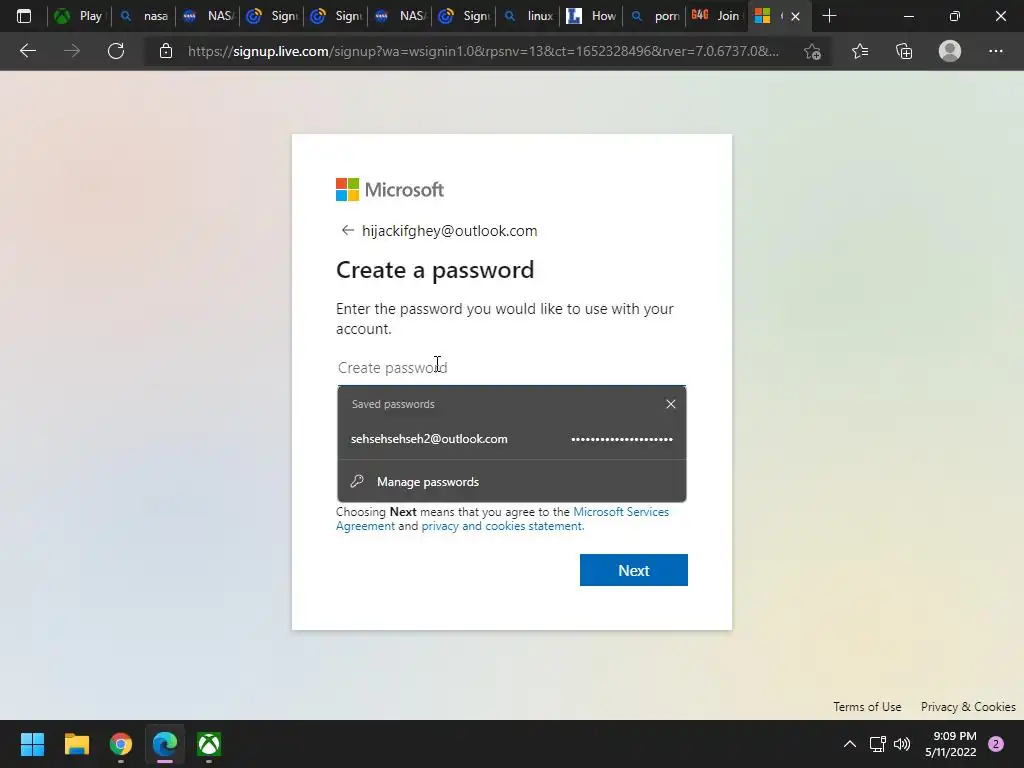Viewport: 1024px width, 768px height.
Task: Switch to the first NASA tab
Action: (x=208, y=16)
